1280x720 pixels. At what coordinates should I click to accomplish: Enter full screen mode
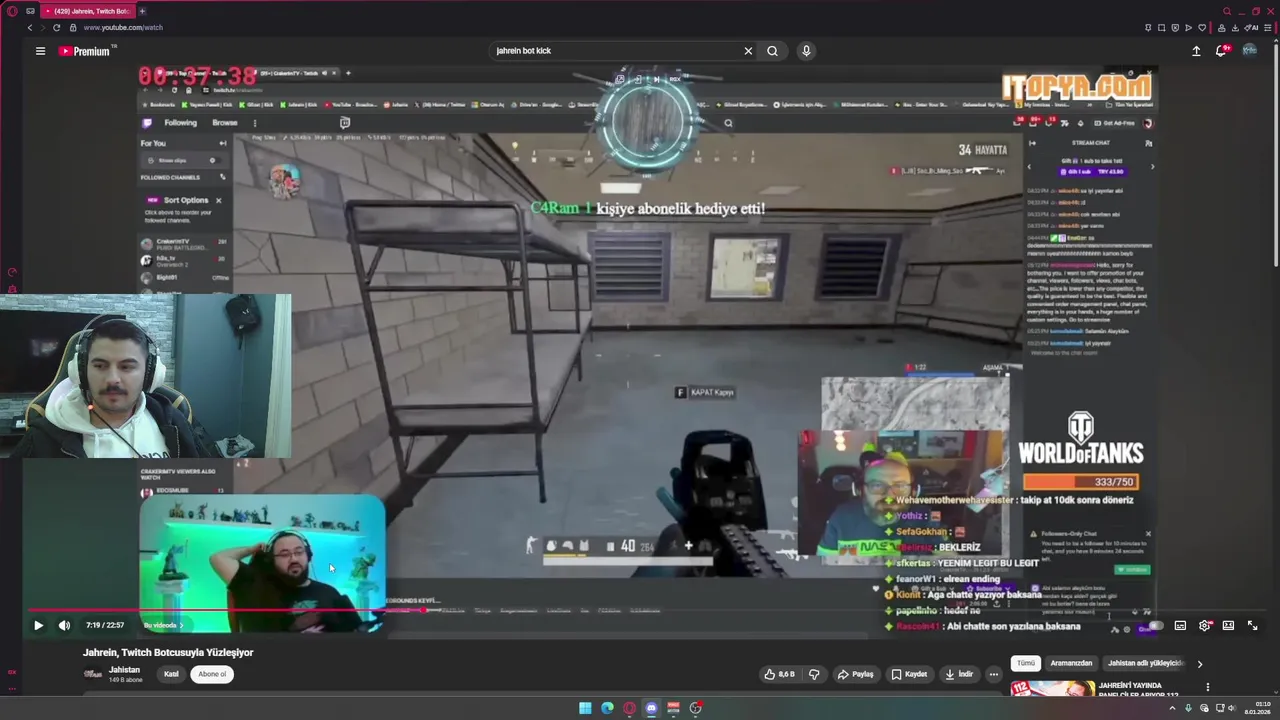coord(1252,626)
